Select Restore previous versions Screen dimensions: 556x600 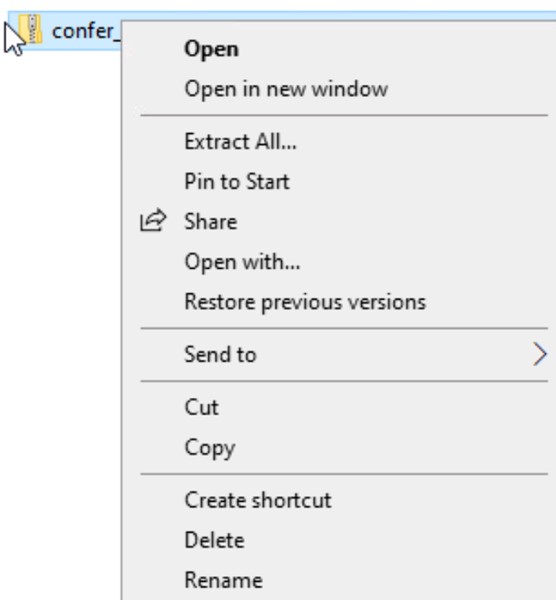(x=305, y=302)
